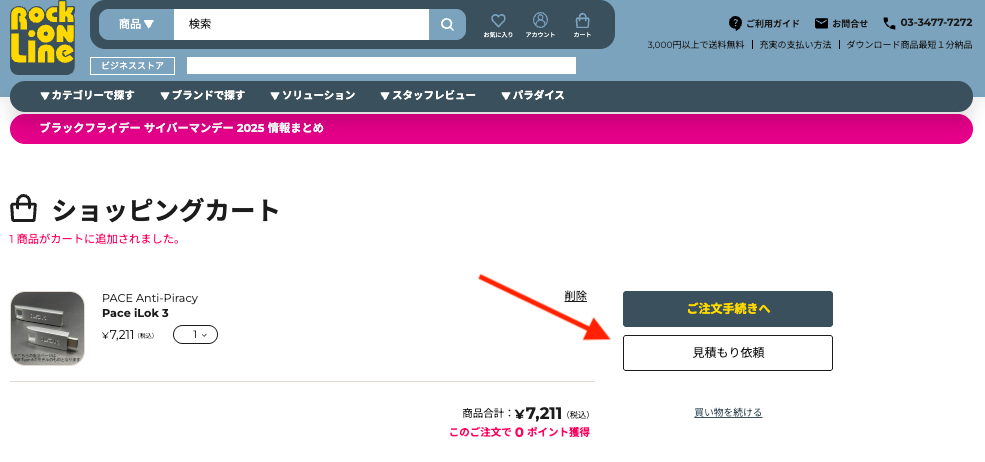The width and height of the screenshot is (985, 462).
Task: Focus the 検索 search input field
Action: point(300,24)
